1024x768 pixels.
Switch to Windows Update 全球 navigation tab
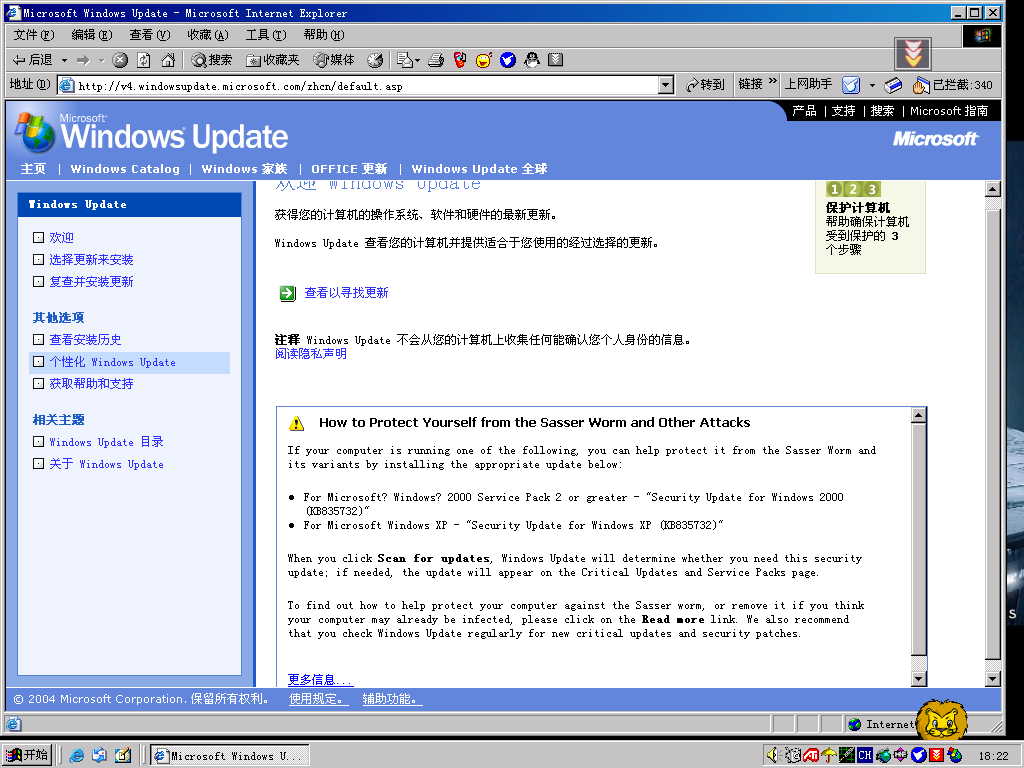click(479, 169)
